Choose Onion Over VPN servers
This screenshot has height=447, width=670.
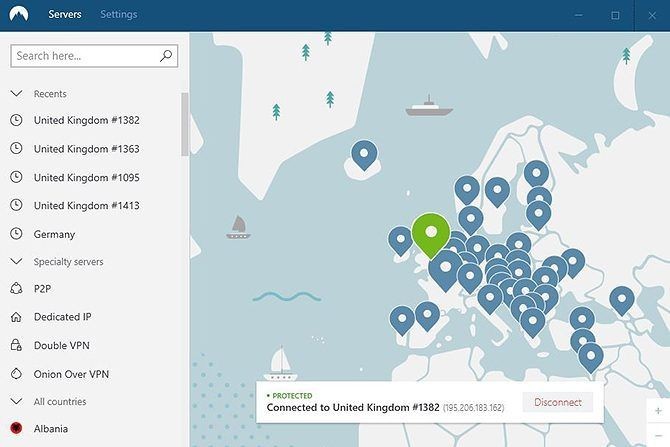(x=71, y=374)
